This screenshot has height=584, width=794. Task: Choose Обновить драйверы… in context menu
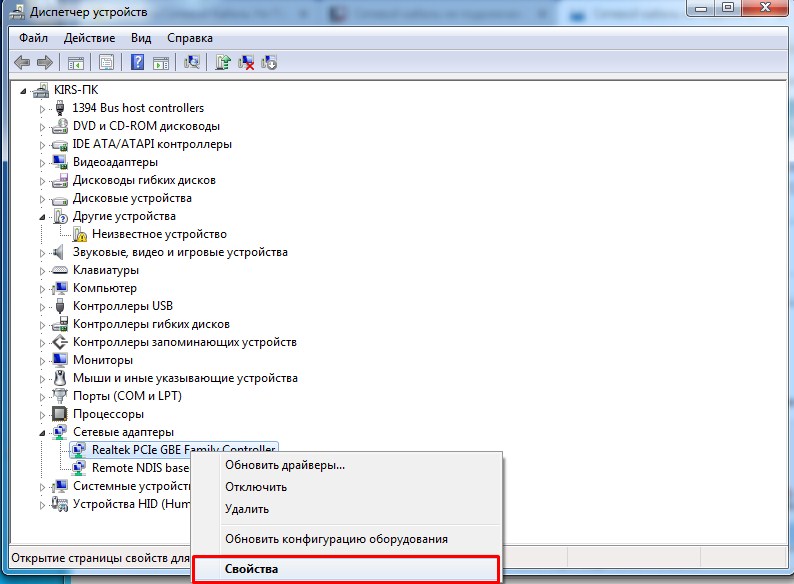point(347,465)
